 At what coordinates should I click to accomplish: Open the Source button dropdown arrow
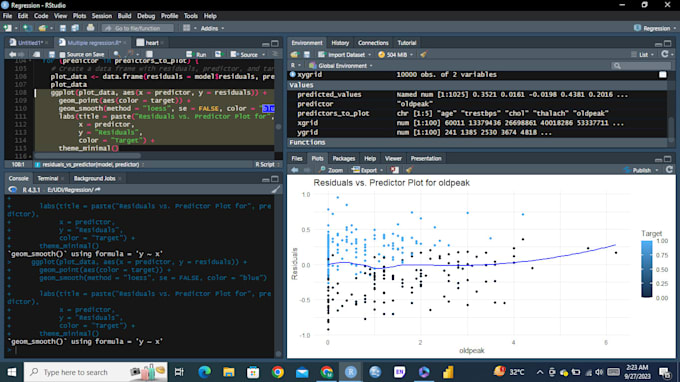pos(263,55)
